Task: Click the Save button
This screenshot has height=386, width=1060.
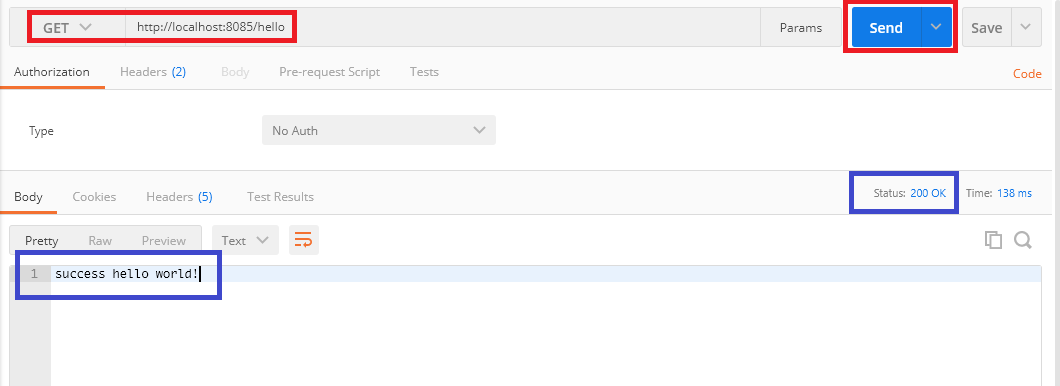Action: coord(987,27)
